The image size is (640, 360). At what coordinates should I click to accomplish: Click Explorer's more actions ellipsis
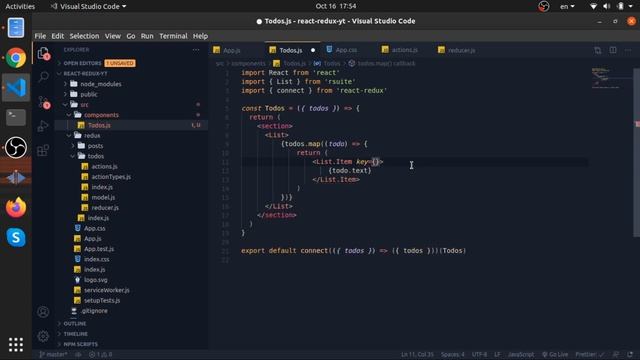196,50
